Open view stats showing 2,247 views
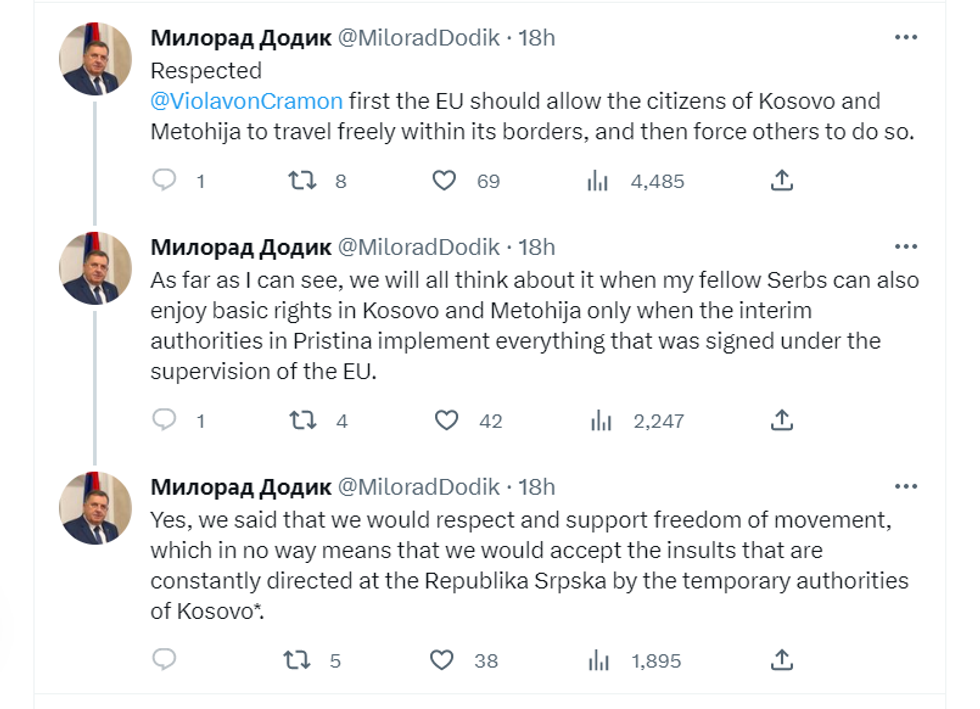This screenshot has height=709, width=980. coord(600,420)
